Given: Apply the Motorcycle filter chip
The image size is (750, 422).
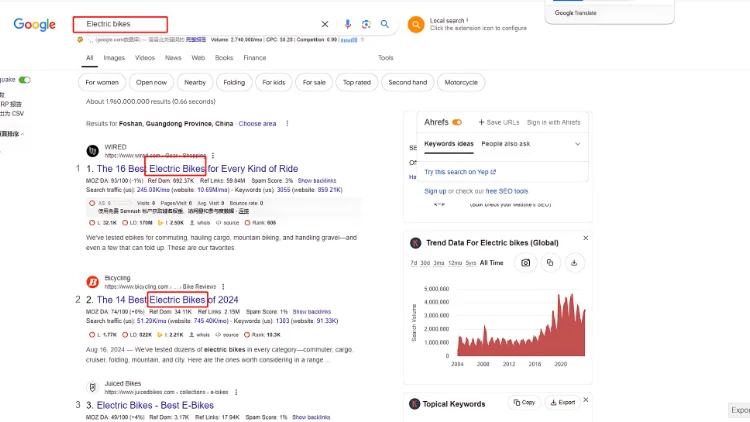Looking at the screenshot, I should point(461,82).
